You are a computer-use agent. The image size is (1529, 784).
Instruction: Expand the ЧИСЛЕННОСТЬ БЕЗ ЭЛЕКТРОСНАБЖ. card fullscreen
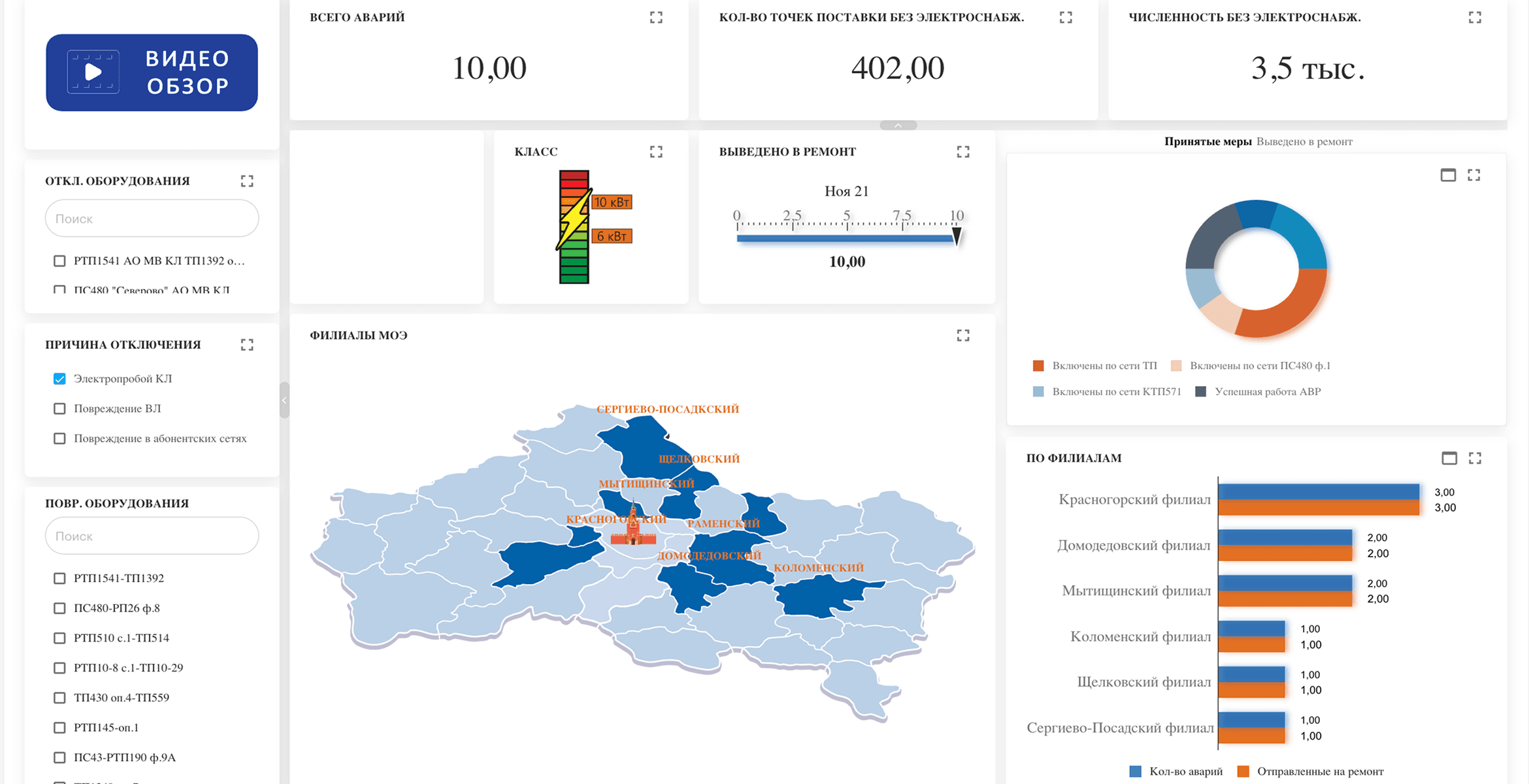click(x=1475, y=18)
